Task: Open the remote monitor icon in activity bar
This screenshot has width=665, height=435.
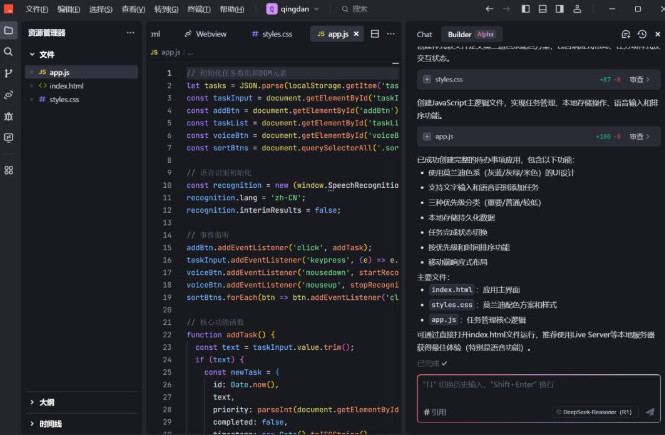Action: (8, 137)
